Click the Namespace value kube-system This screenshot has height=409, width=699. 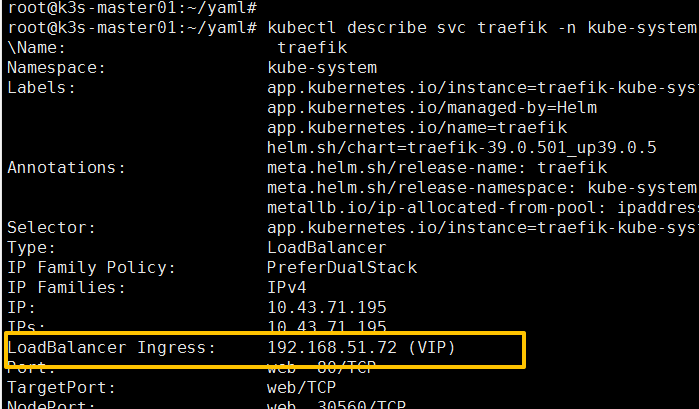(x=322, y=68)
